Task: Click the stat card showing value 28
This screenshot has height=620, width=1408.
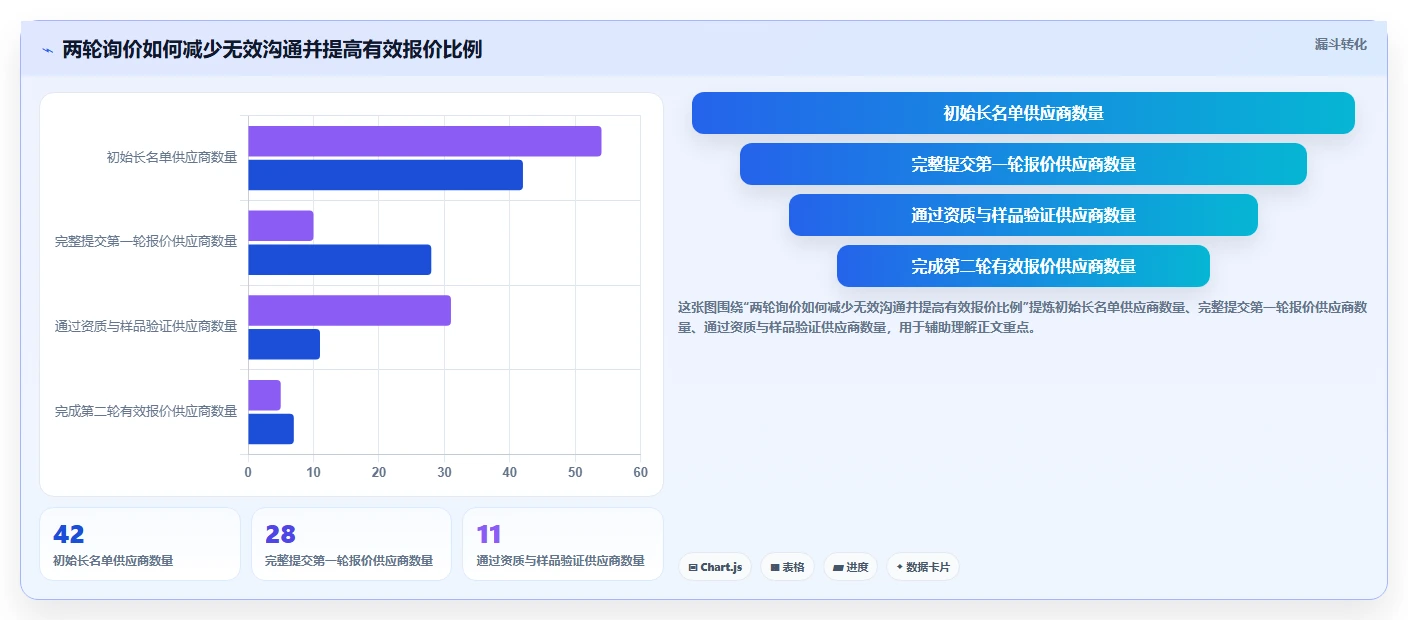Action: point(352,544)
